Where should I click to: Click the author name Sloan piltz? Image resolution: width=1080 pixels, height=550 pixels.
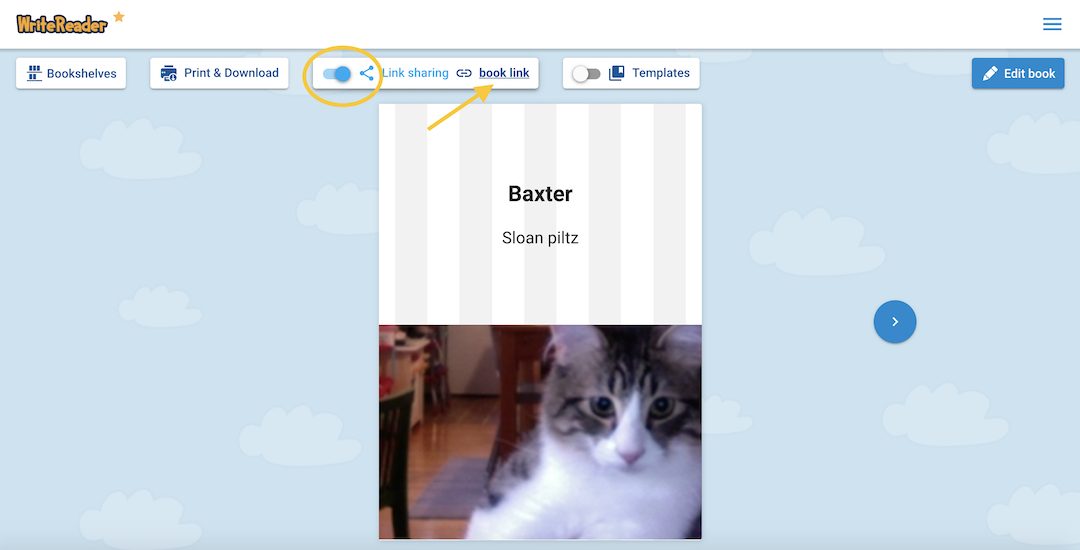pos(540,238)
